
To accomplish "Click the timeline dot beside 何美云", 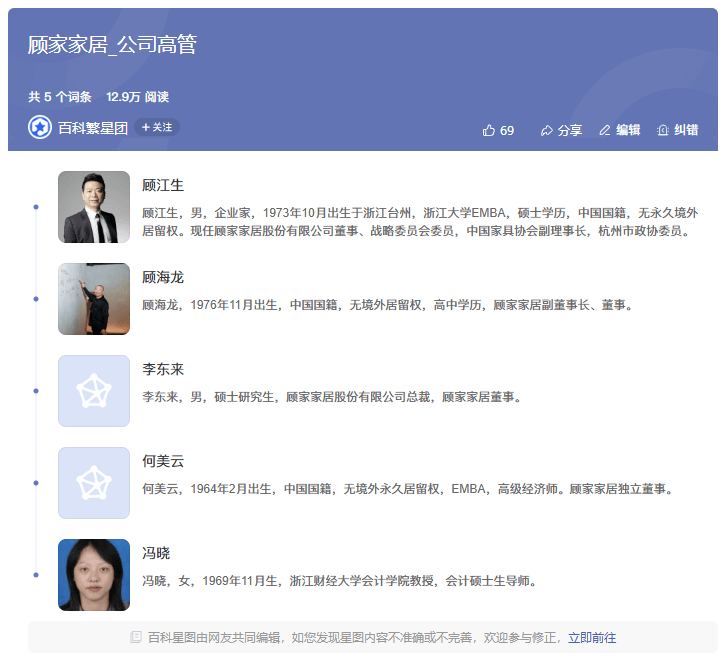I will [36, 483].
